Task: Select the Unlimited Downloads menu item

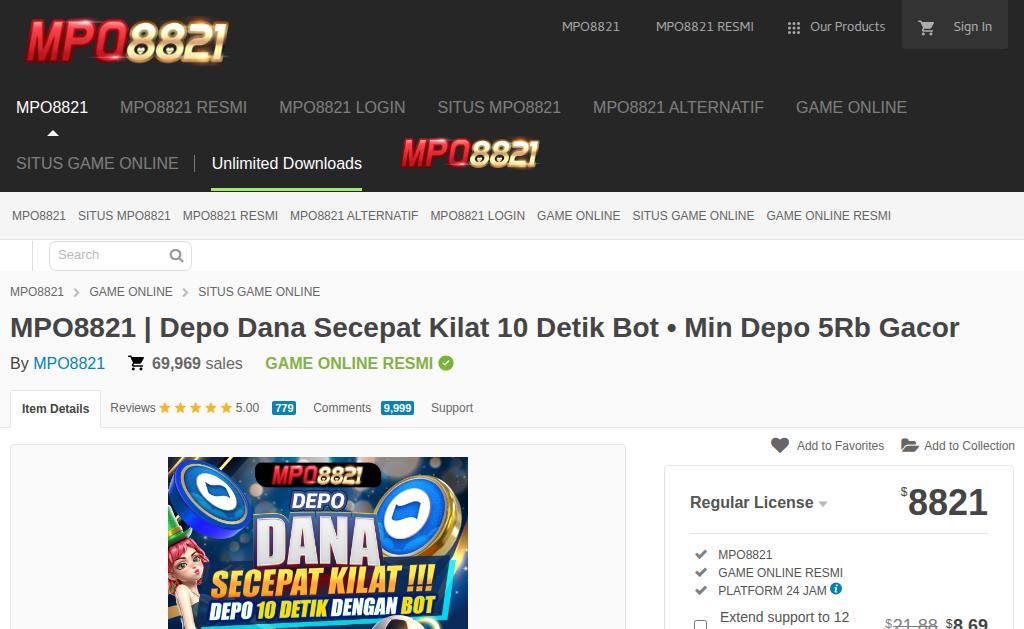Action: click(x=287, y=163)
